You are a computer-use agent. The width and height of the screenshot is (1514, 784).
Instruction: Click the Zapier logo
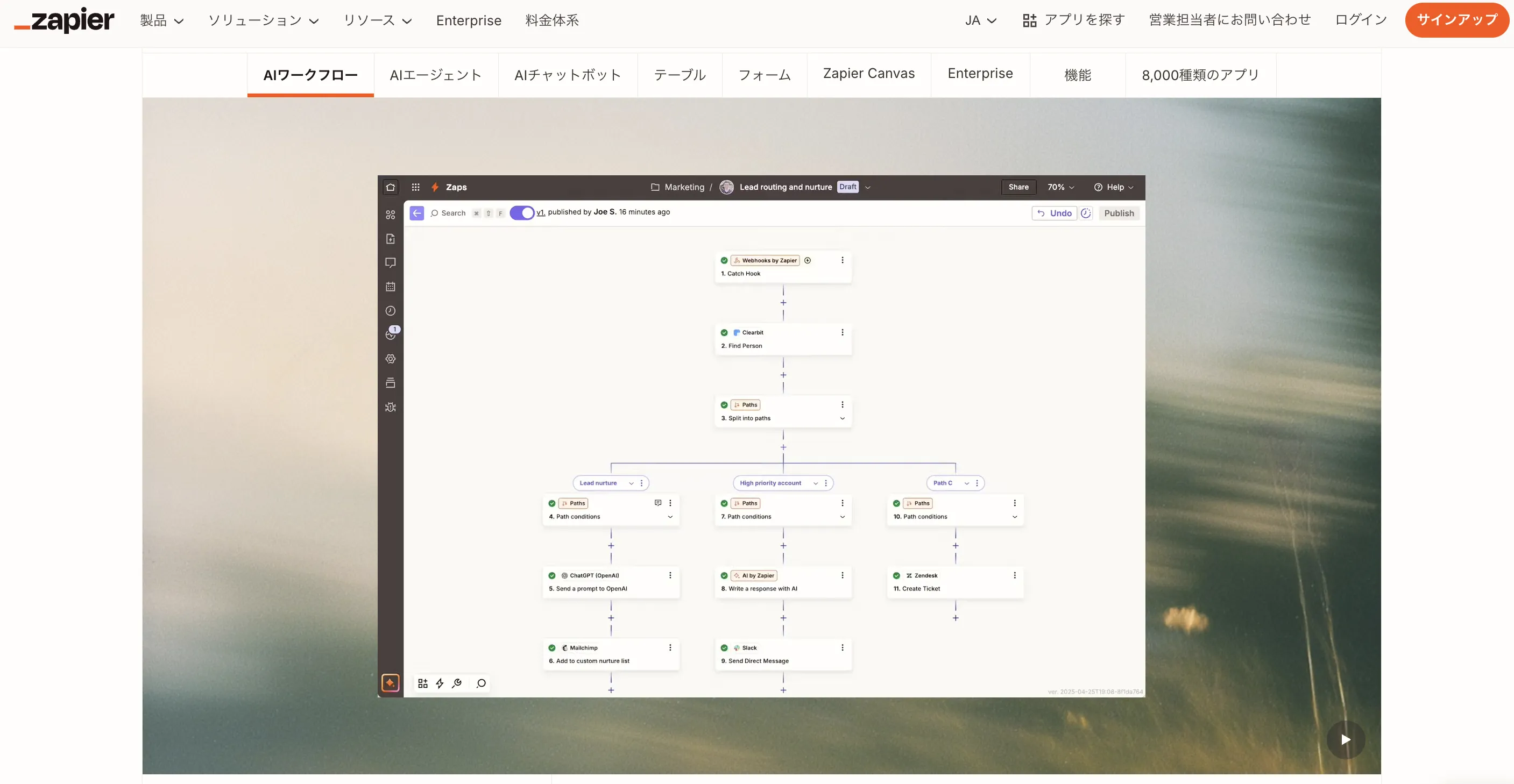(65, 20)
